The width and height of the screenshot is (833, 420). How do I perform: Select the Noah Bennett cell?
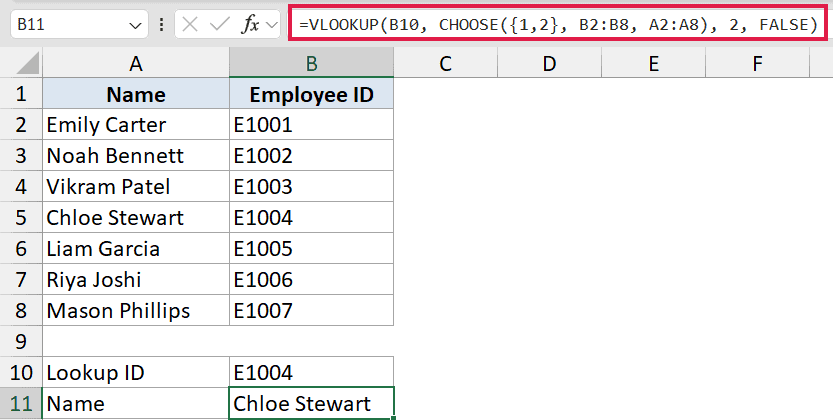pos(136,156)
